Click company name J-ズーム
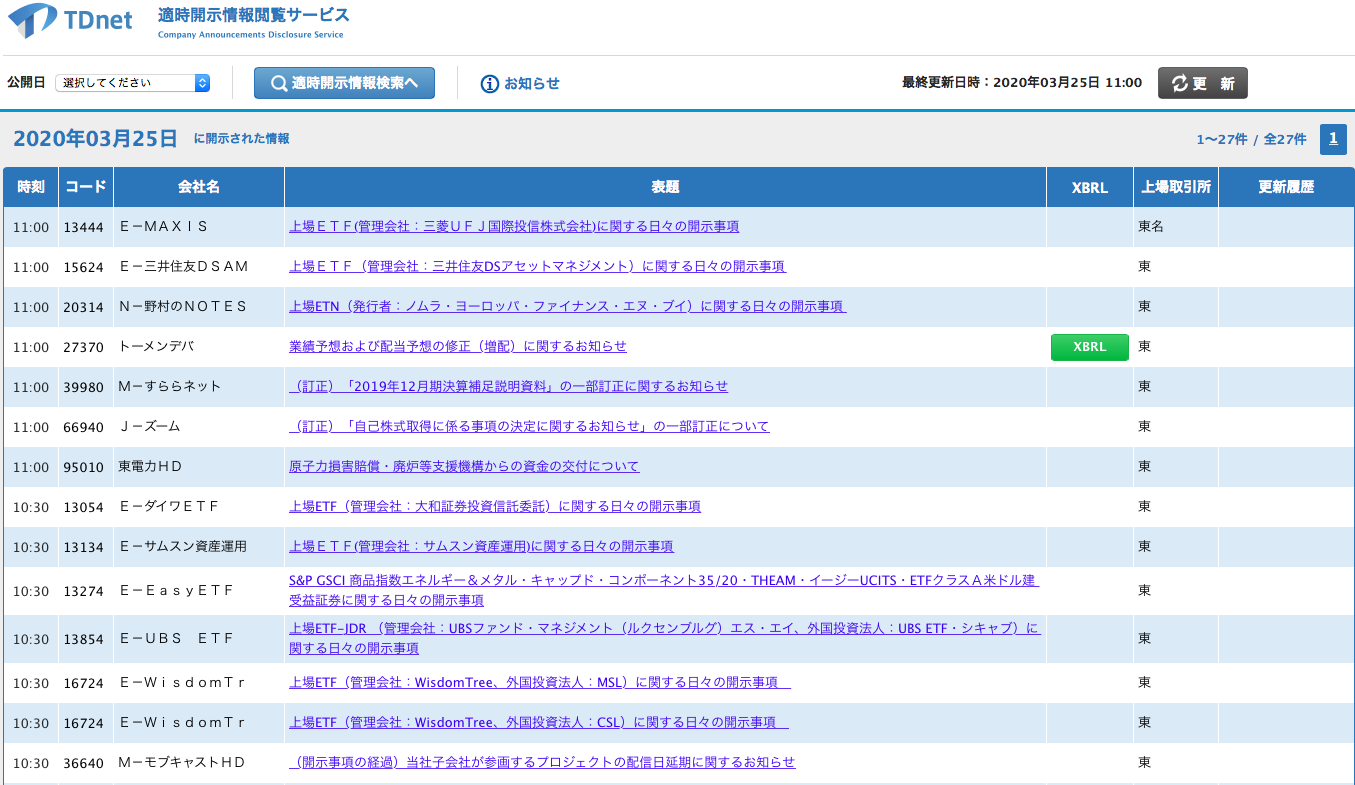This screenshot has height=785, width=1355. click(150, 427)
